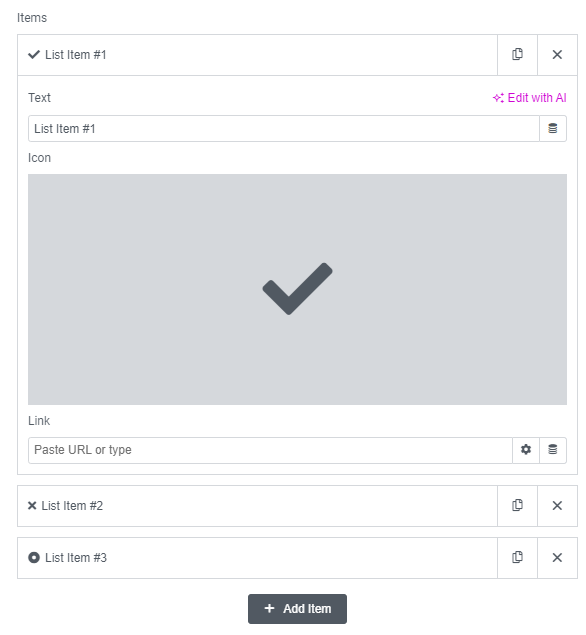Viewport: 586px width, 635px height.
Task: Collapse the List Item #1 header
Action: coord(258,55)
